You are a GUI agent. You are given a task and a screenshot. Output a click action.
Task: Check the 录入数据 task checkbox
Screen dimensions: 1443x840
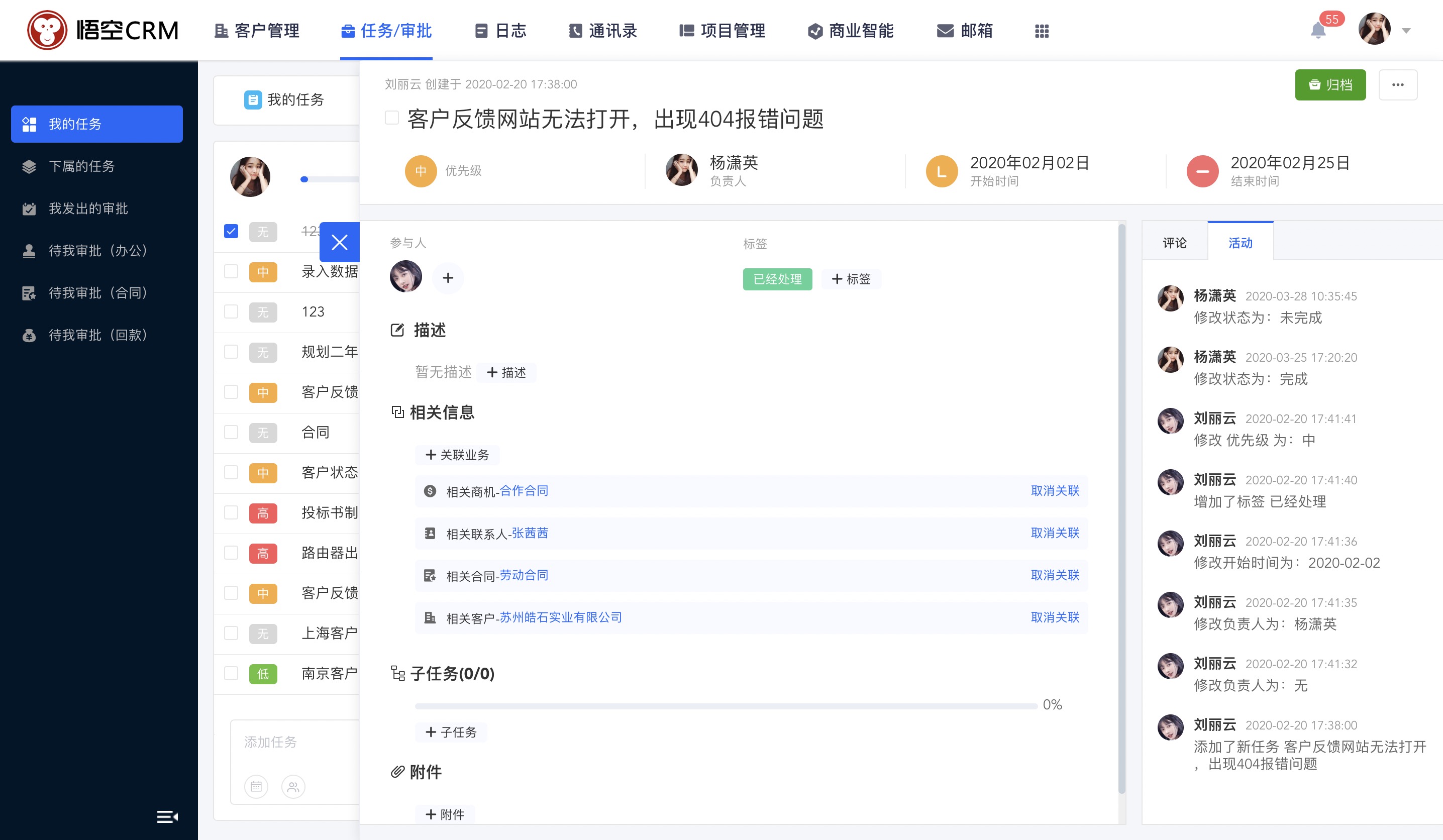[x=231, y=271]
